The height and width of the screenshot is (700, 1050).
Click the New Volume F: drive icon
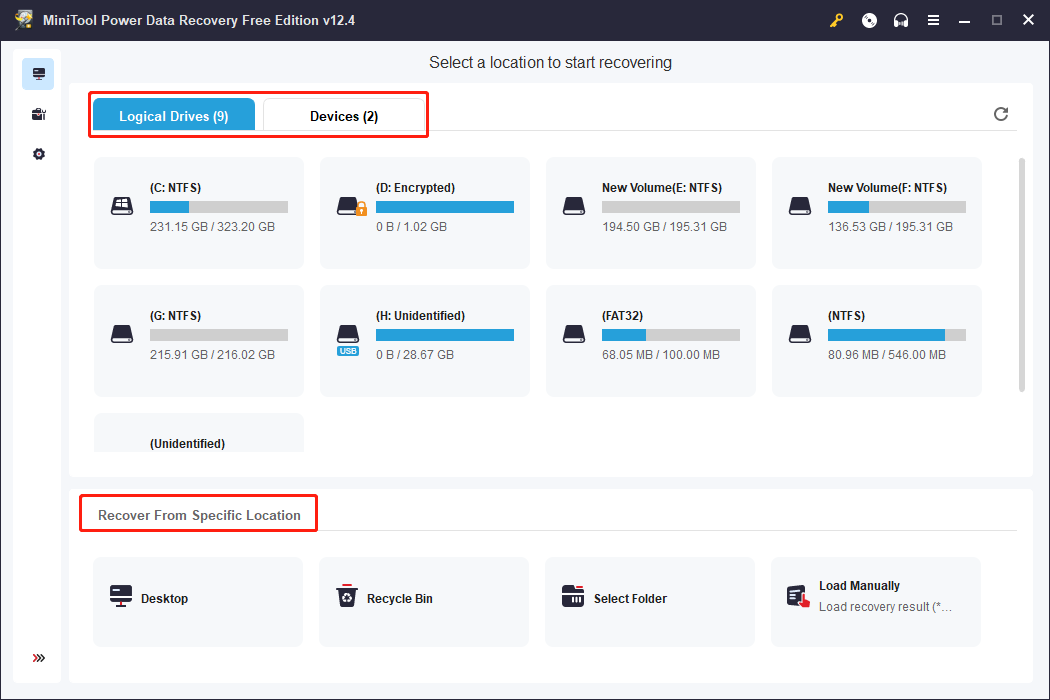tap(800, 206)
